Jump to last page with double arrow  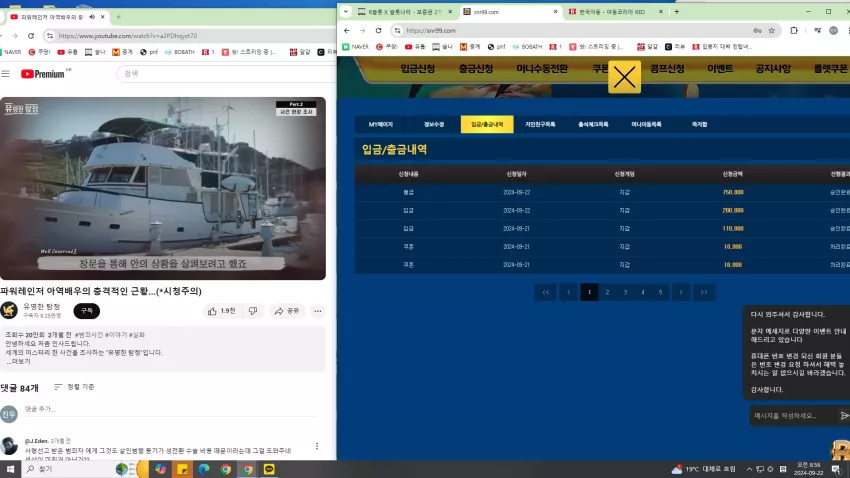point(704,292)
